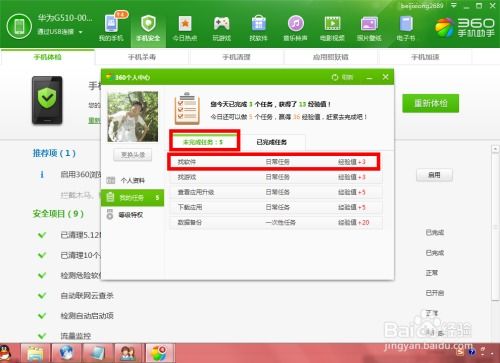This screenshot has height=363, width=500.
Task: Open 音乐铃声 music icon
Action: (x=295, y=28)
